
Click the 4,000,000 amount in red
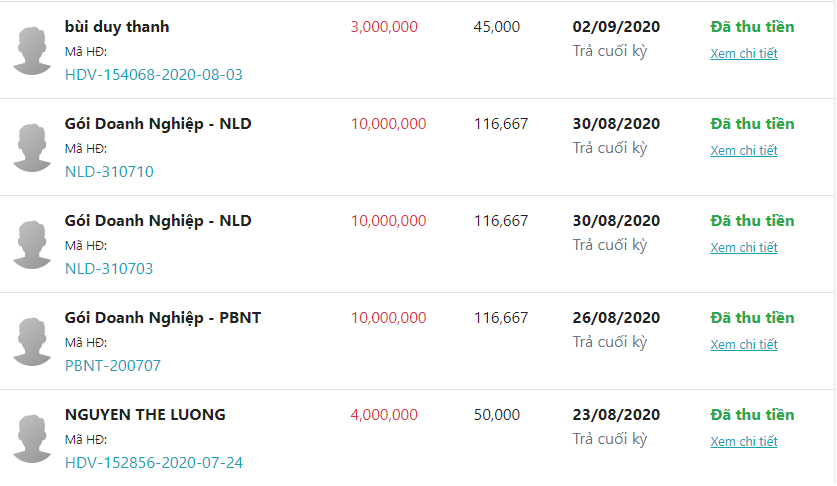[x=384, y=415]
